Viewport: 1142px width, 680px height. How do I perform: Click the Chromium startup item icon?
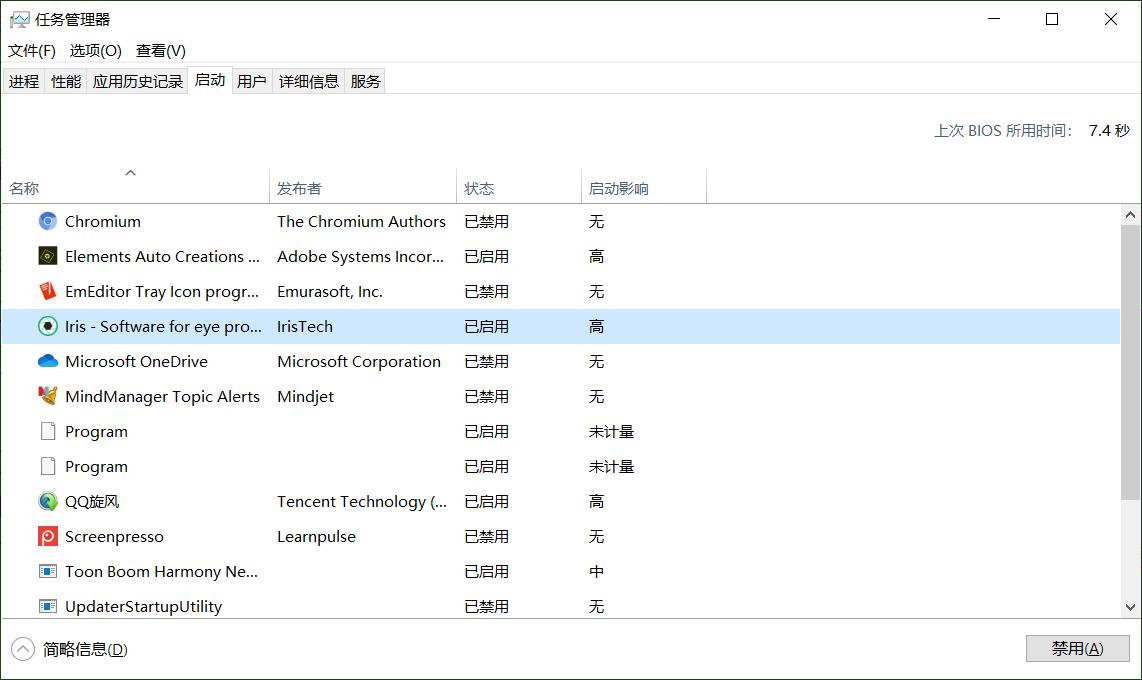[x=47, y=221]
